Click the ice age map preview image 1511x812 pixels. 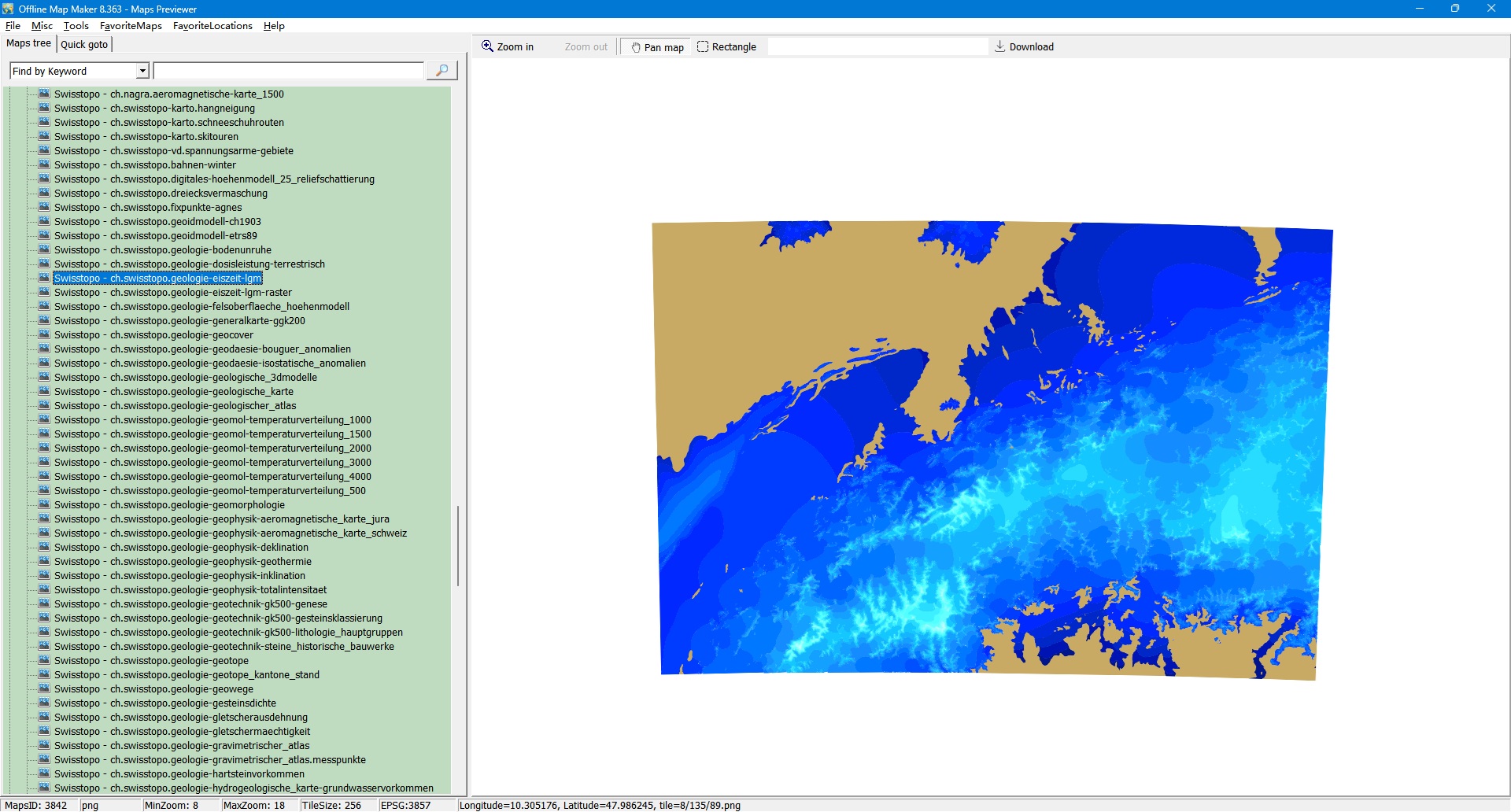point(992,448)
